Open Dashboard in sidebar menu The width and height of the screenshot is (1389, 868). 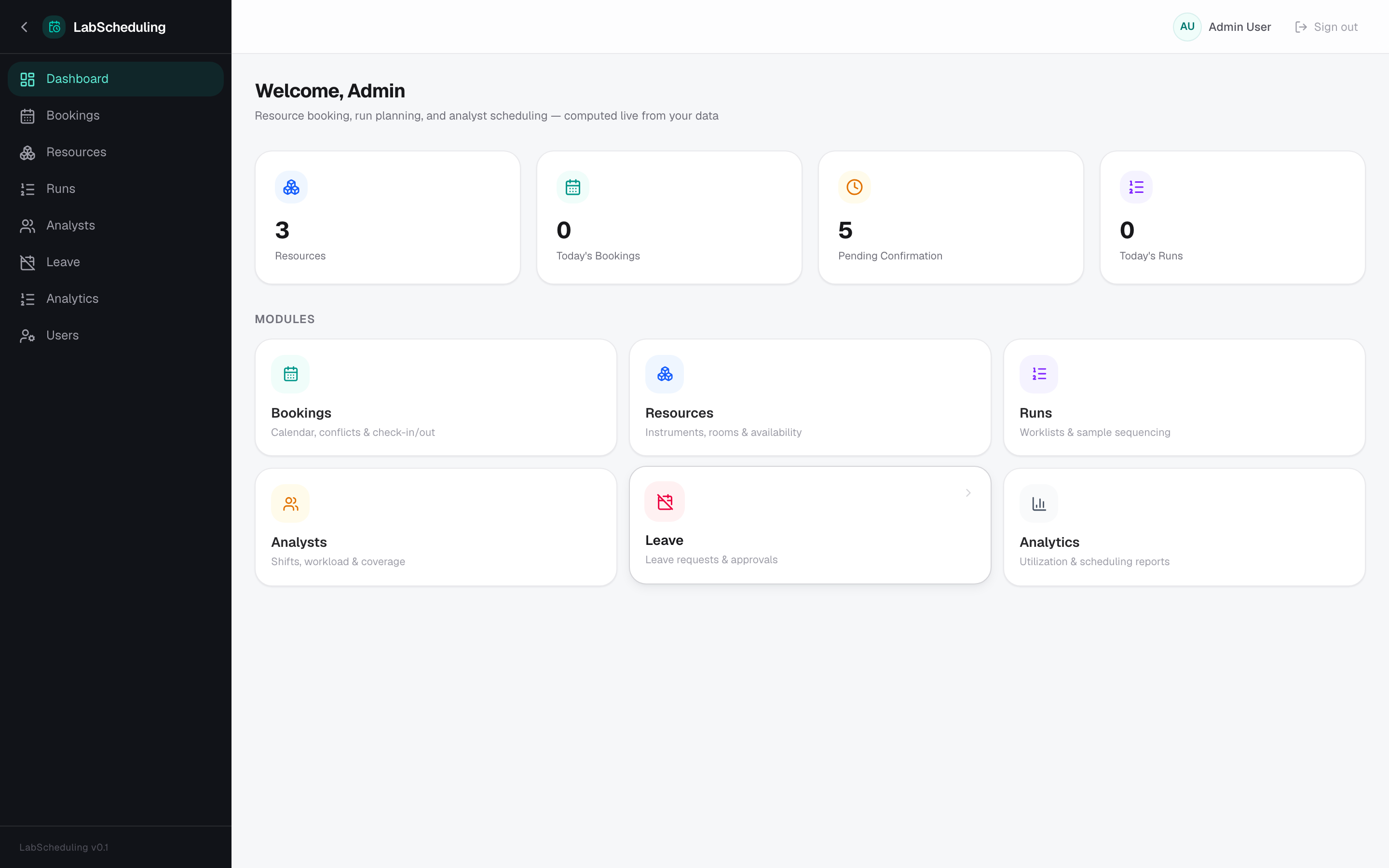coord(115,79)
